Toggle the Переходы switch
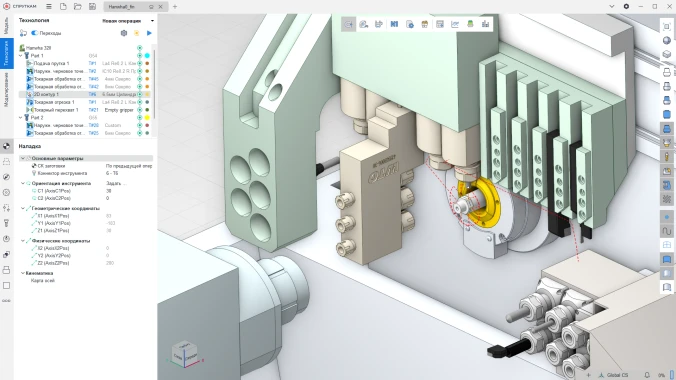Screen dimensions: 676x380 (x=34, y=33)
